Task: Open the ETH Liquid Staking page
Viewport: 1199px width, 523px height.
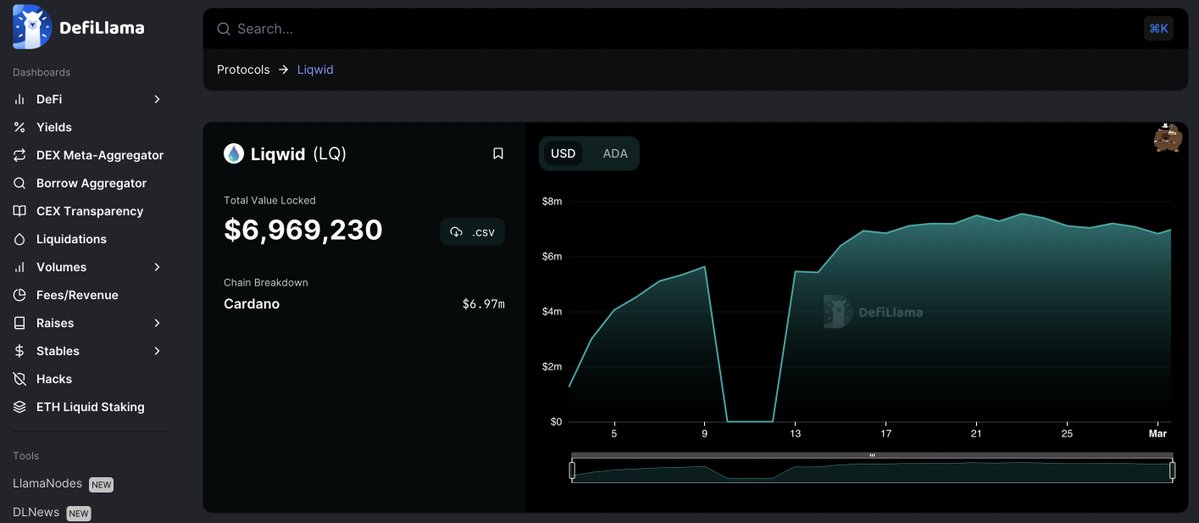Action: click(90, 407)
